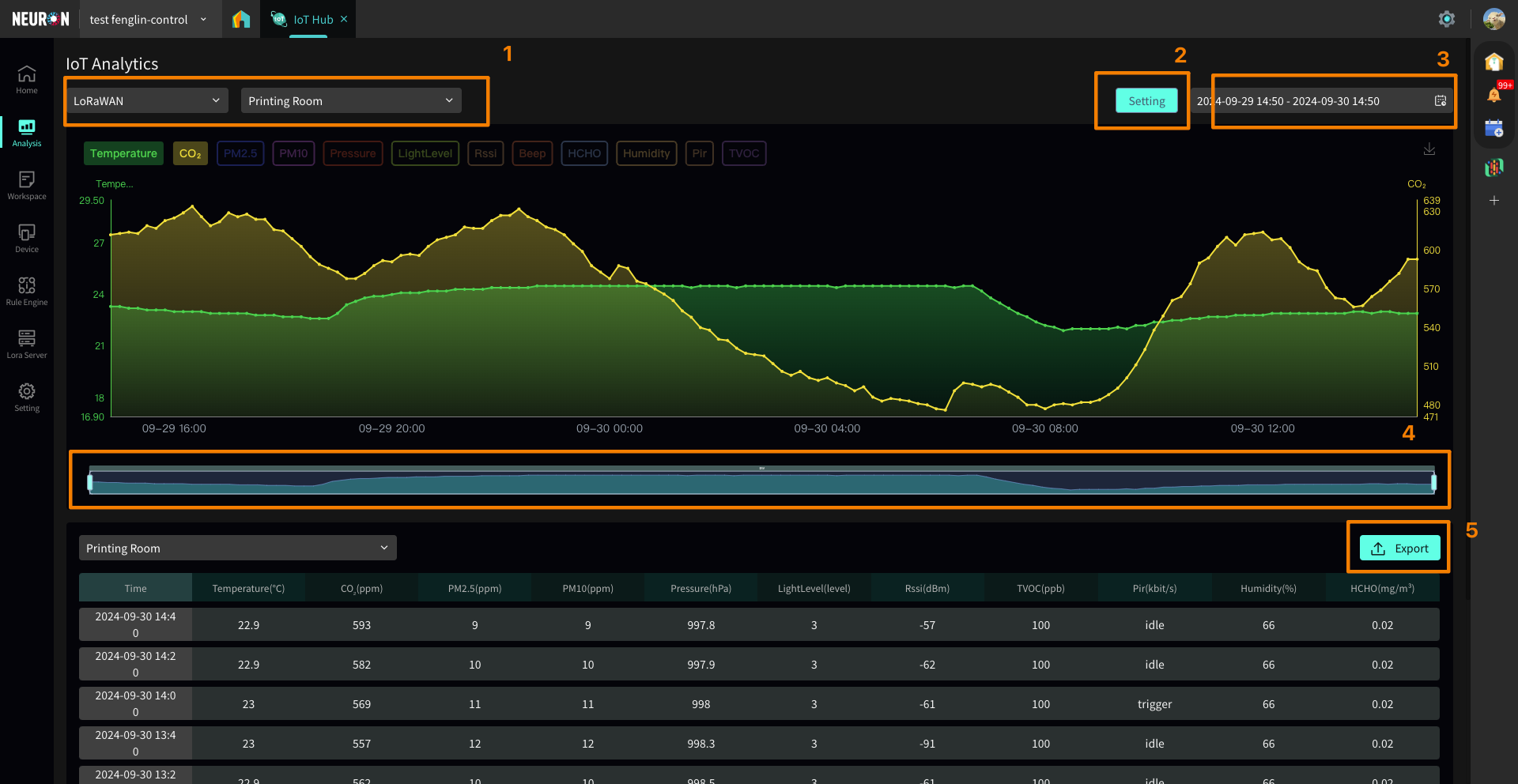Open the Rule Engine sidebar item
This screenshot has width=1518, height=784.
(x=27, y=292)
